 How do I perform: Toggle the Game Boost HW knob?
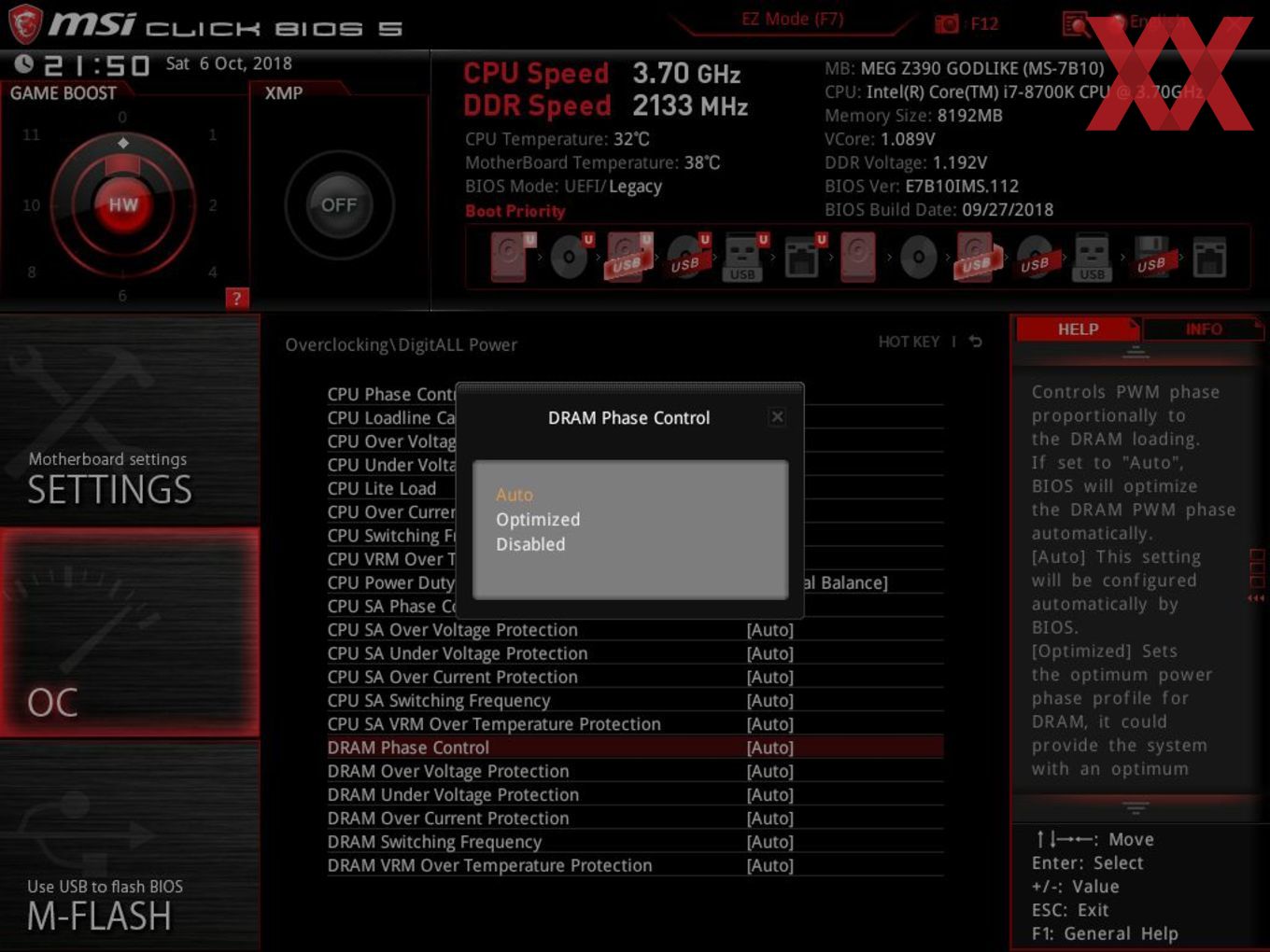tap(122, 204)
